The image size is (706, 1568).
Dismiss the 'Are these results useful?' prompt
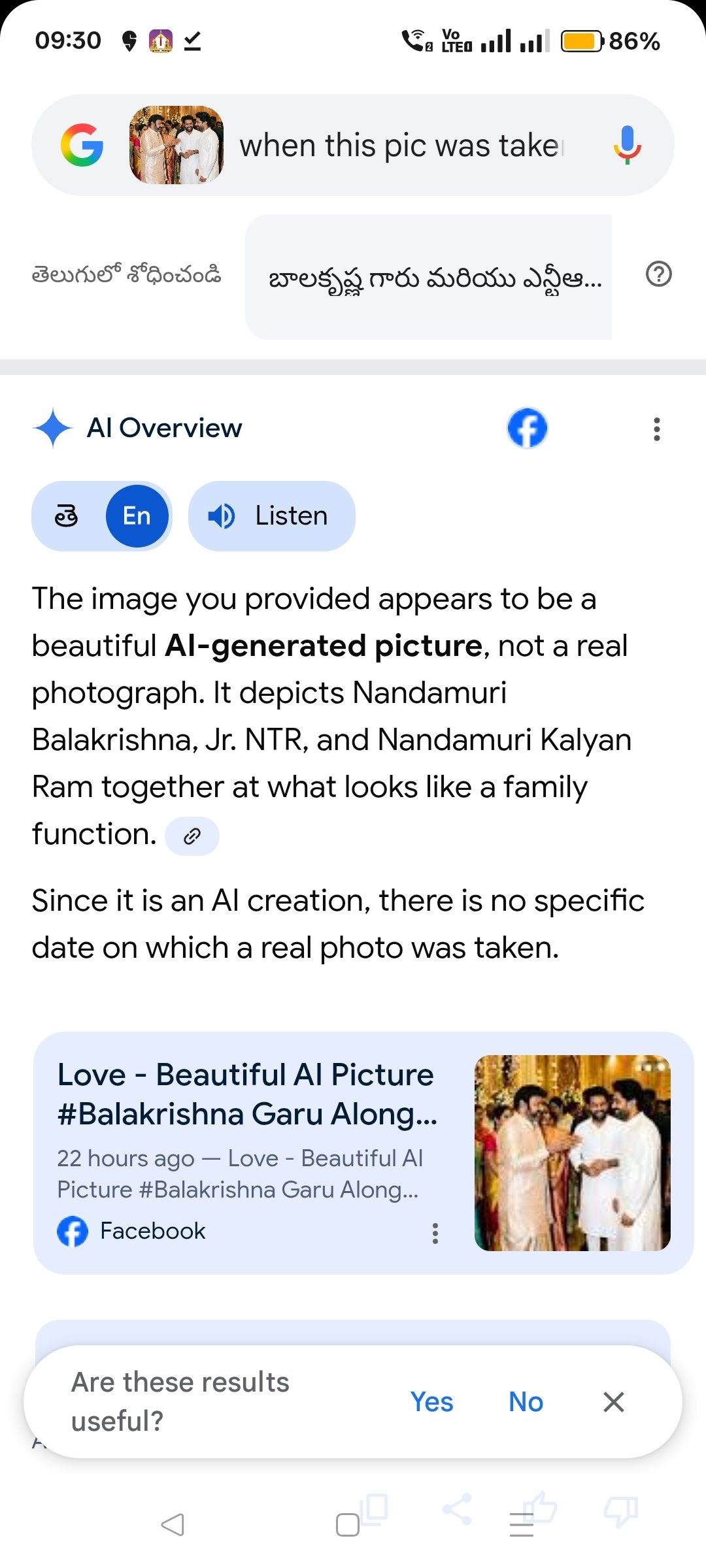point(613,1401)
